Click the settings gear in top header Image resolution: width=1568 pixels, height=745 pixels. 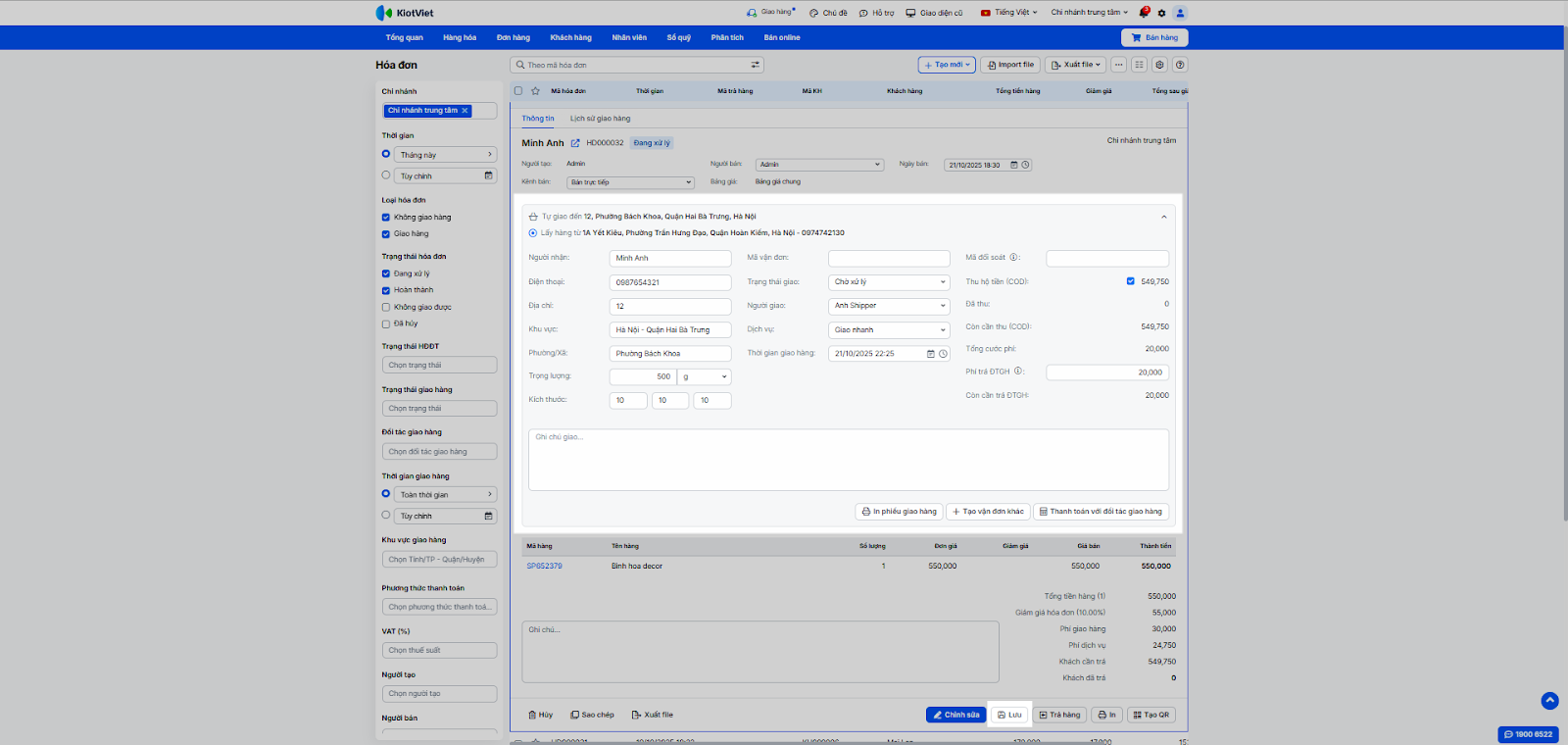[x=1162, y=13]
